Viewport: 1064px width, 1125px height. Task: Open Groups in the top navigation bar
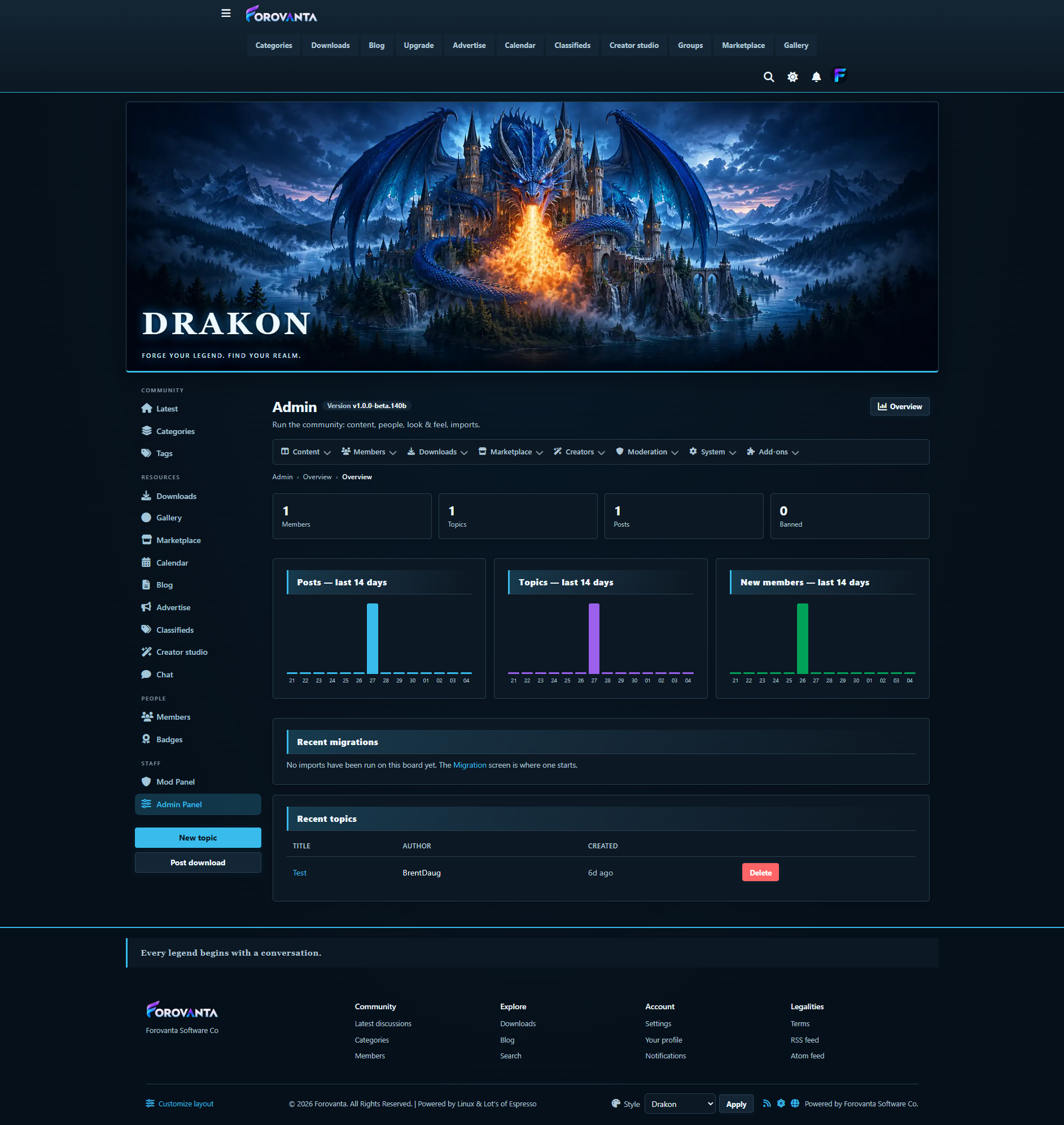[x=690, y=45]
